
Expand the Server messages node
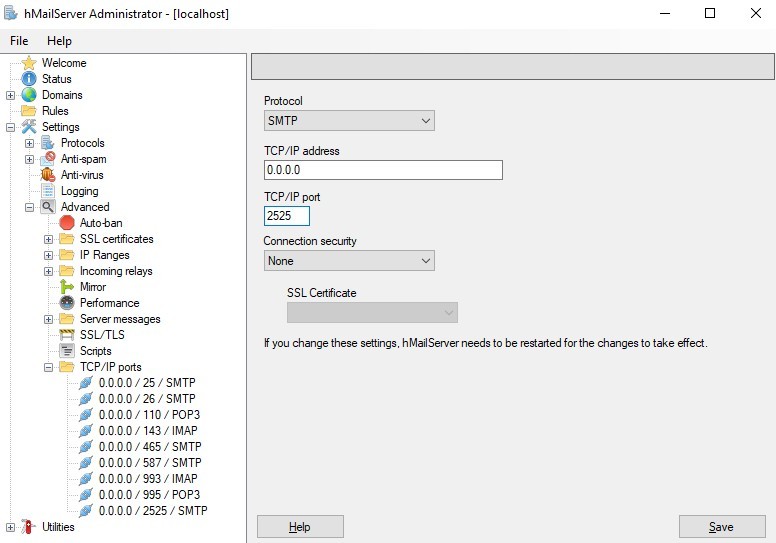48,319
